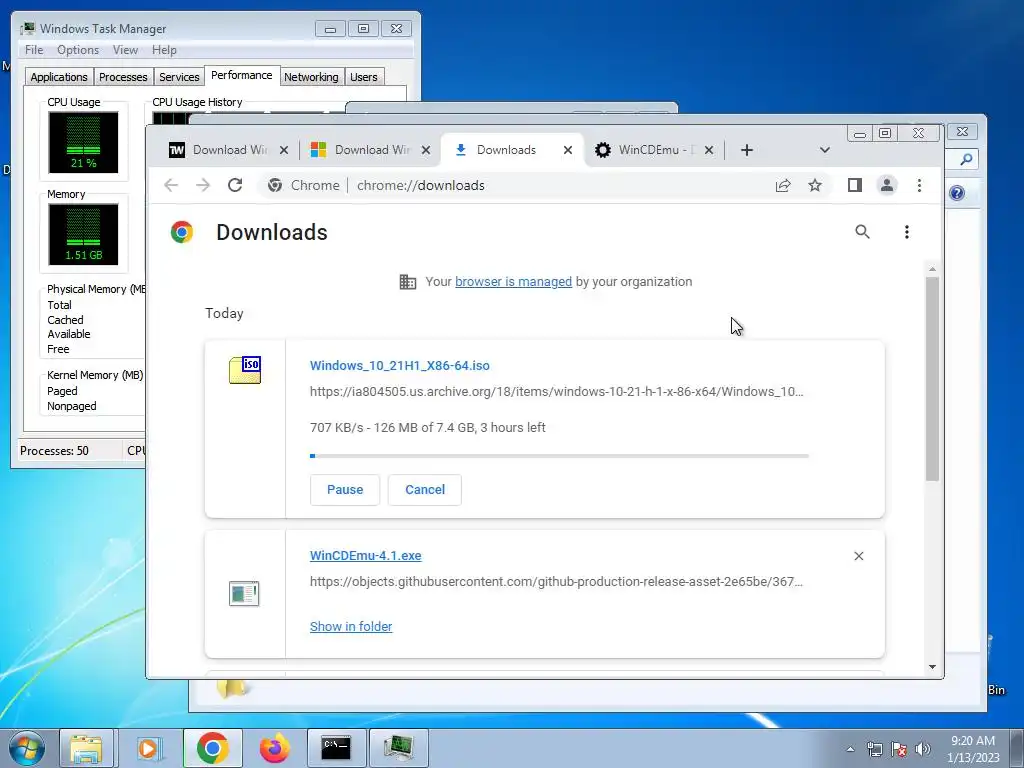The image size is (1024, 768).
Task: Open Task Manager's Help menu
Action: point(164,50)
